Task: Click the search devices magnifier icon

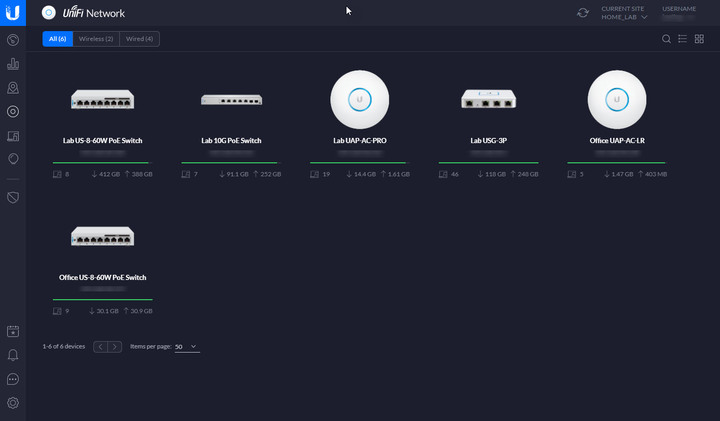Action: pos(666,39)
